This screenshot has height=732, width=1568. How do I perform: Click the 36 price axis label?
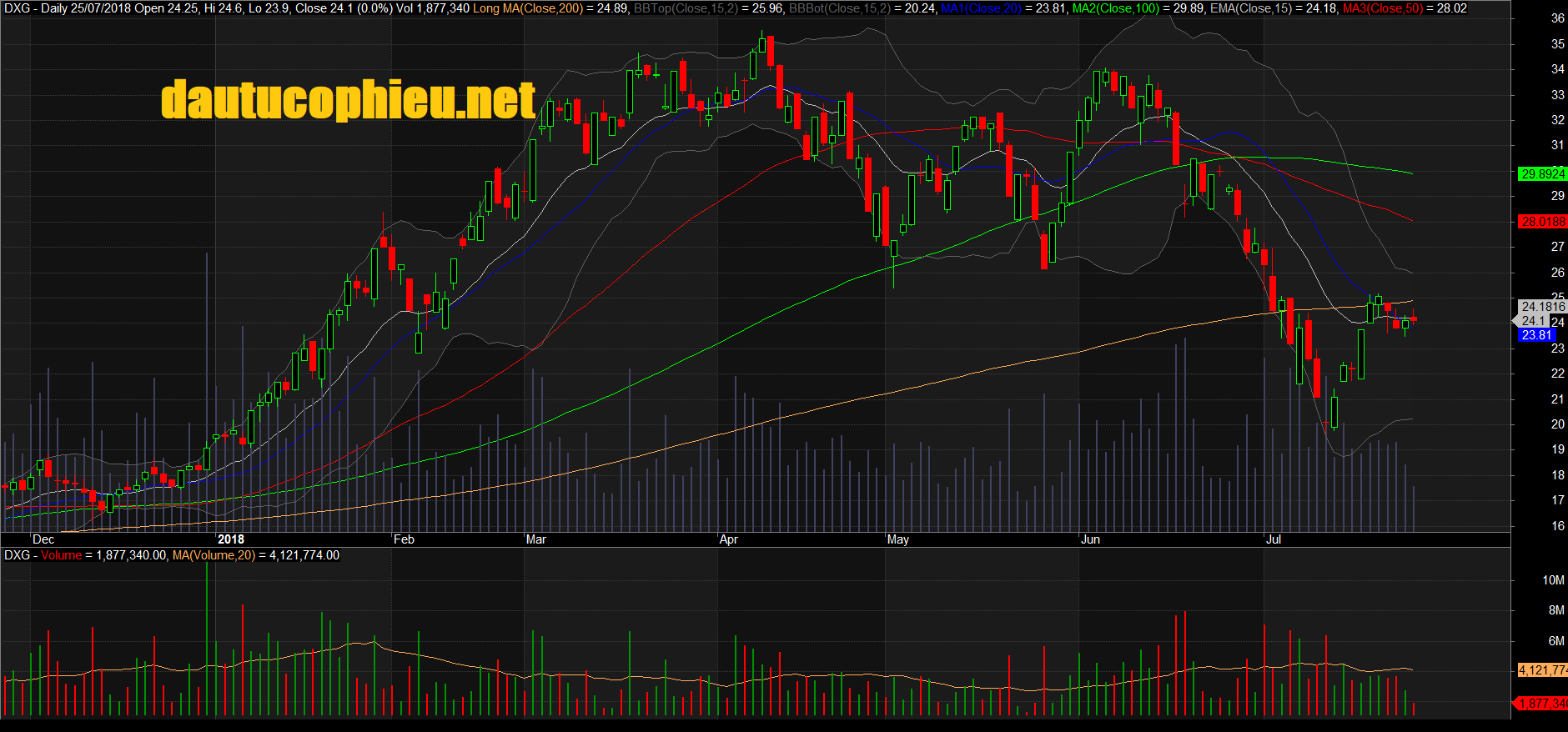click(1557, 18)
